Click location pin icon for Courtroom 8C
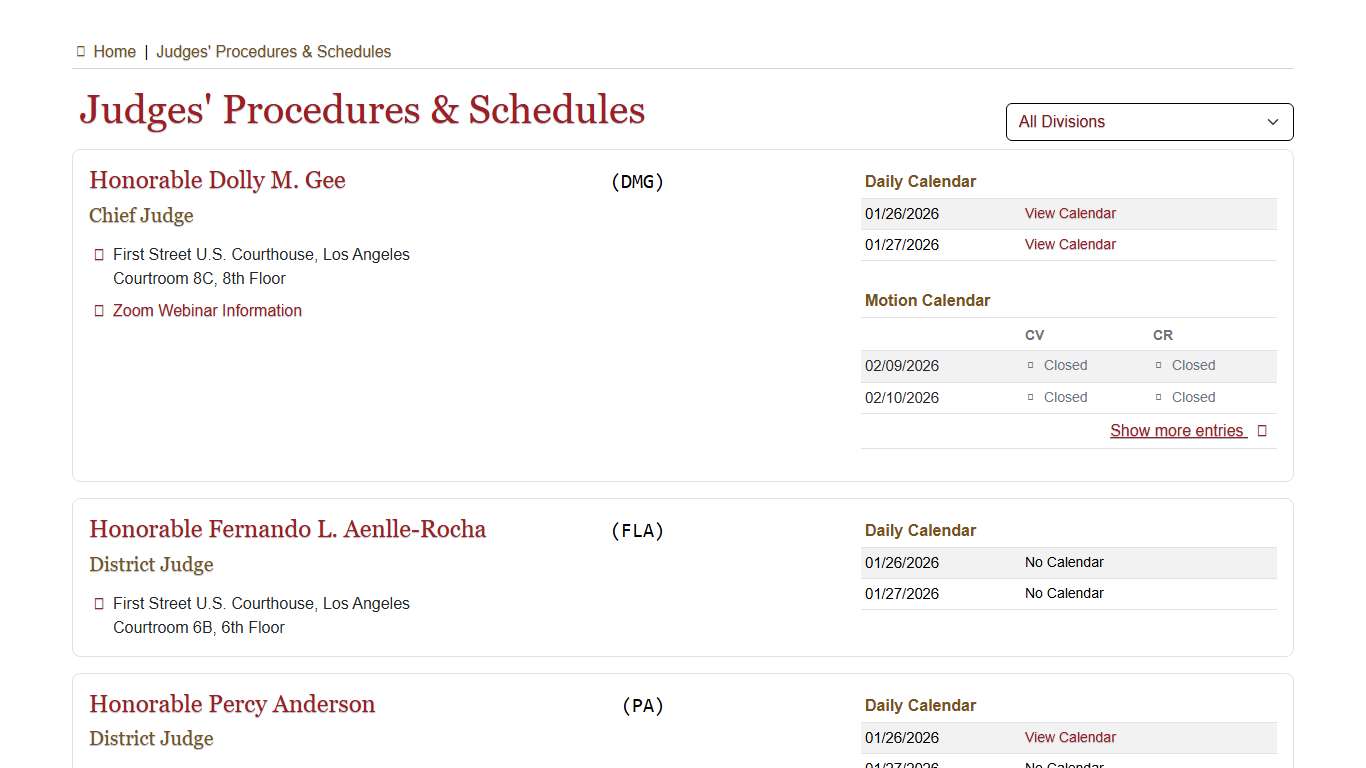 pyautogui.click(x=99, y=255)
